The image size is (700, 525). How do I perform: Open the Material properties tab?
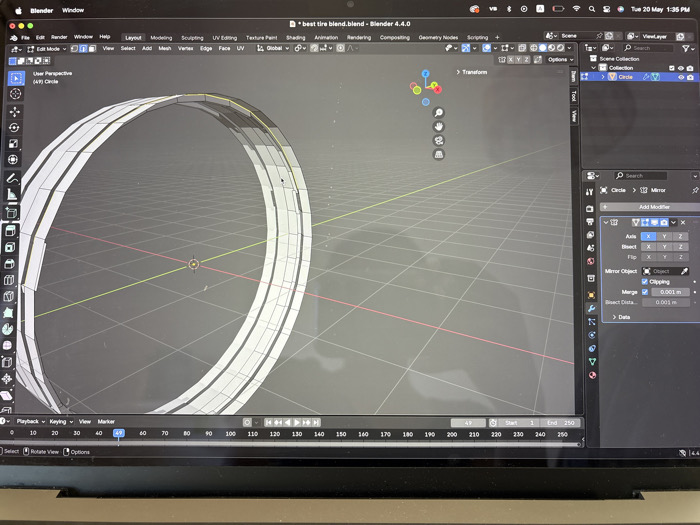592,375
